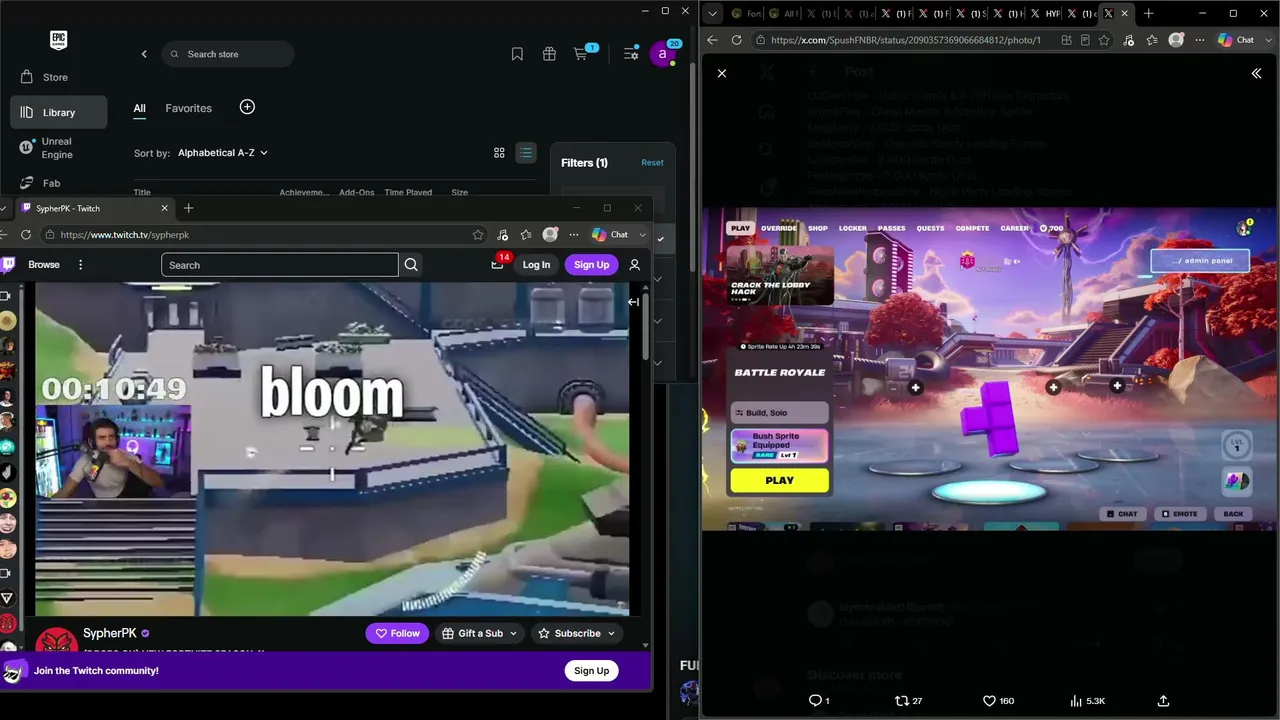This screenshot has width=1280, height=720.
Task: Share the X post
Action: click(1163, 701)
